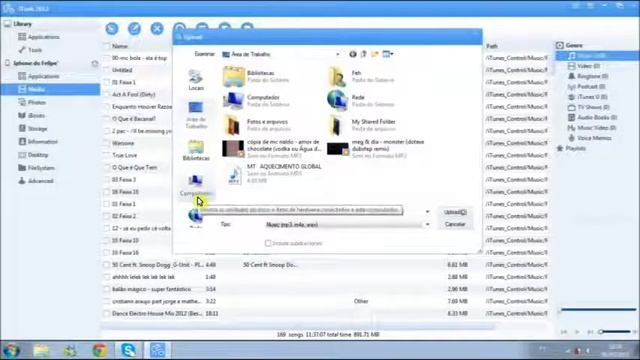Open iBooks in the device sidebar
Image resolution: width=640 pixels, height=360 pixels.
click(32, 116)
